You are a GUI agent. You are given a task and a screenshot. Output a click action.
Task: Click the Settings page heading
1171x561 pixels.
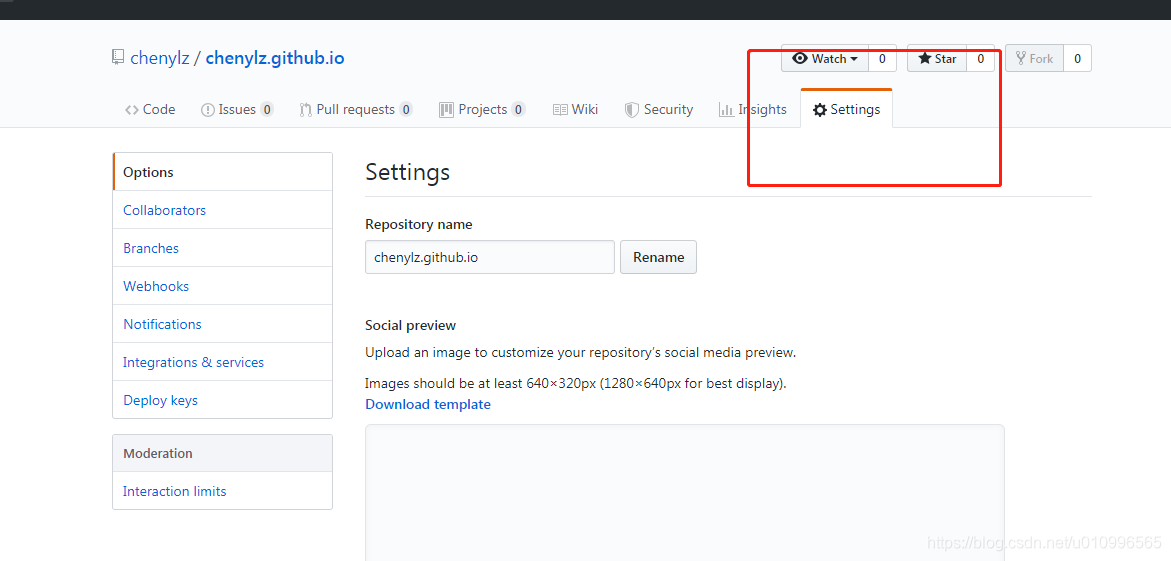pos(408,173)
